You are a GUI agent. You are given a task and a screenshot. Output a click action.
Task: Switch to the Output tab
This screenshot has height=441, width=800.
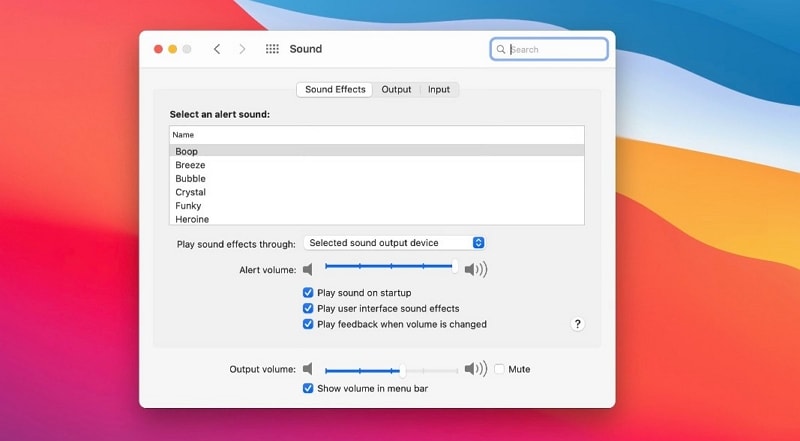click(x=396, y=89)
